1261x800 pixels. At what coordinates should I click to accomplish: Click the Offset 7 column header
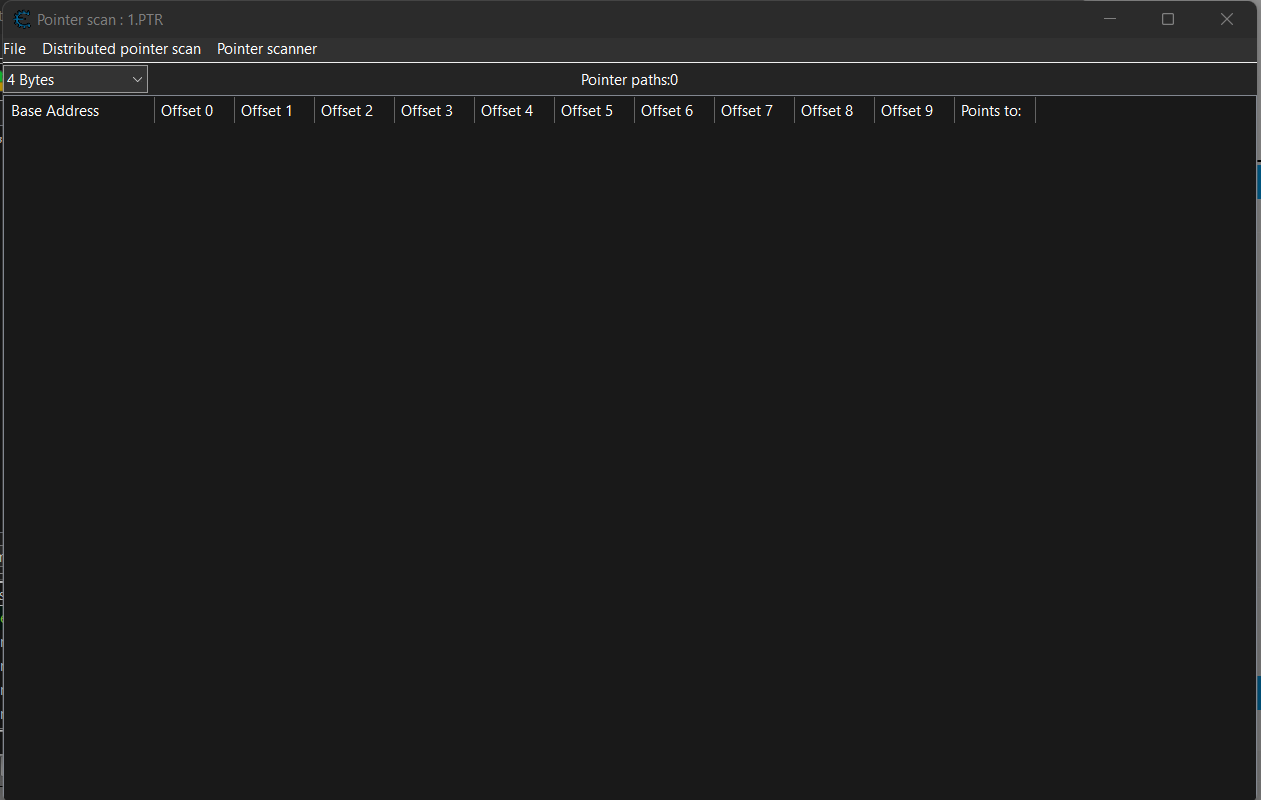(x=755, y=111)
